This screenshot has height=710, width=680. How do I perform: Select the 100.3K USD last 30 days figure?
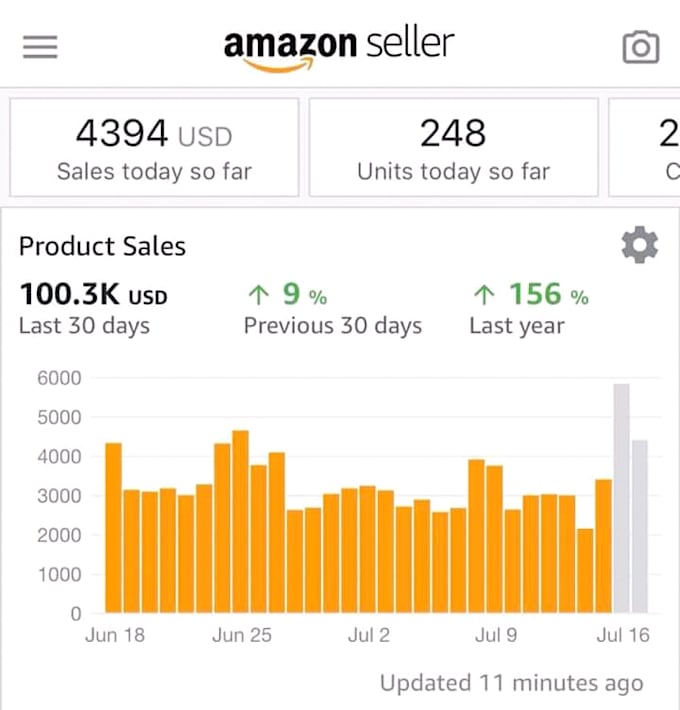click(x=93, y=296)
